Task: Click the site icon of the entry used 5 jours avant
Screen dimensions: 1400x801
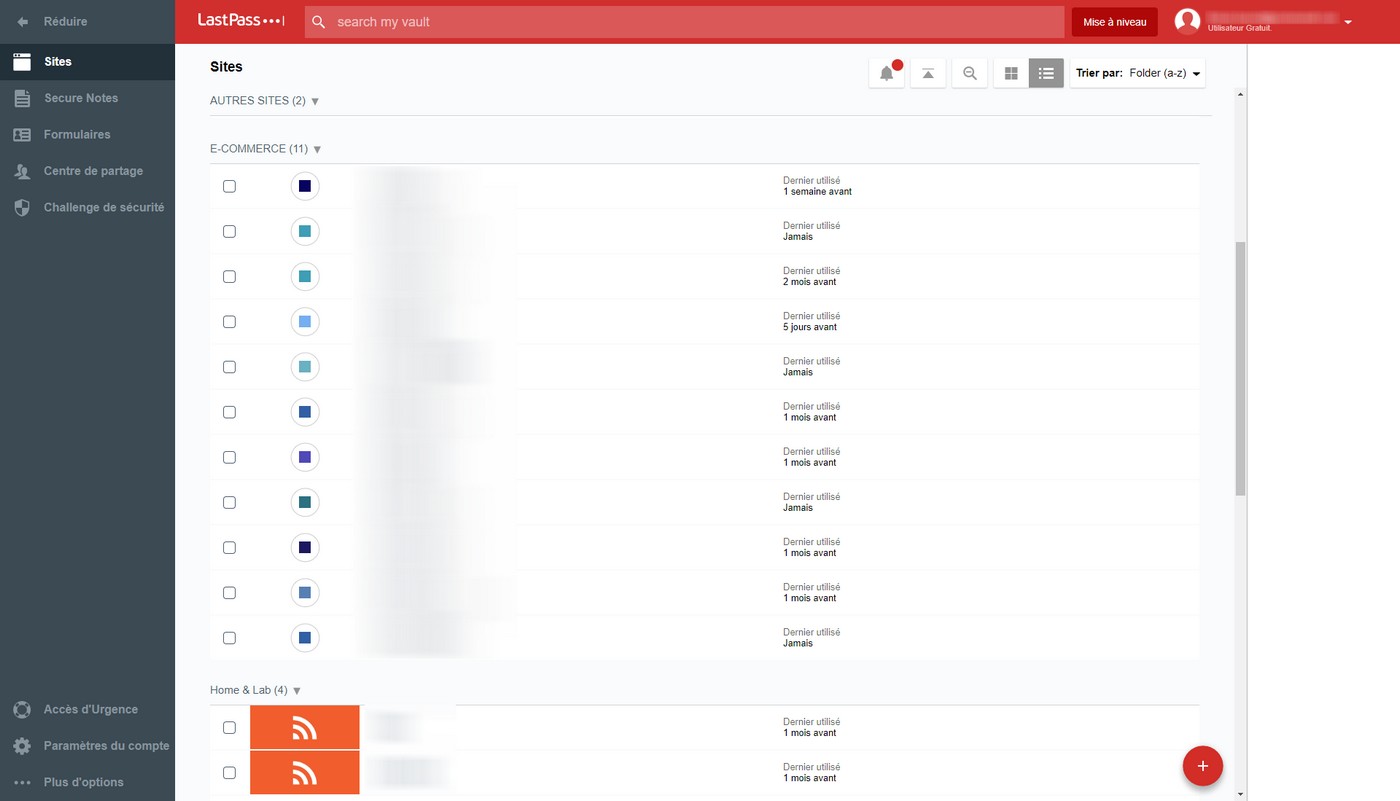Action: pos(305,322)
